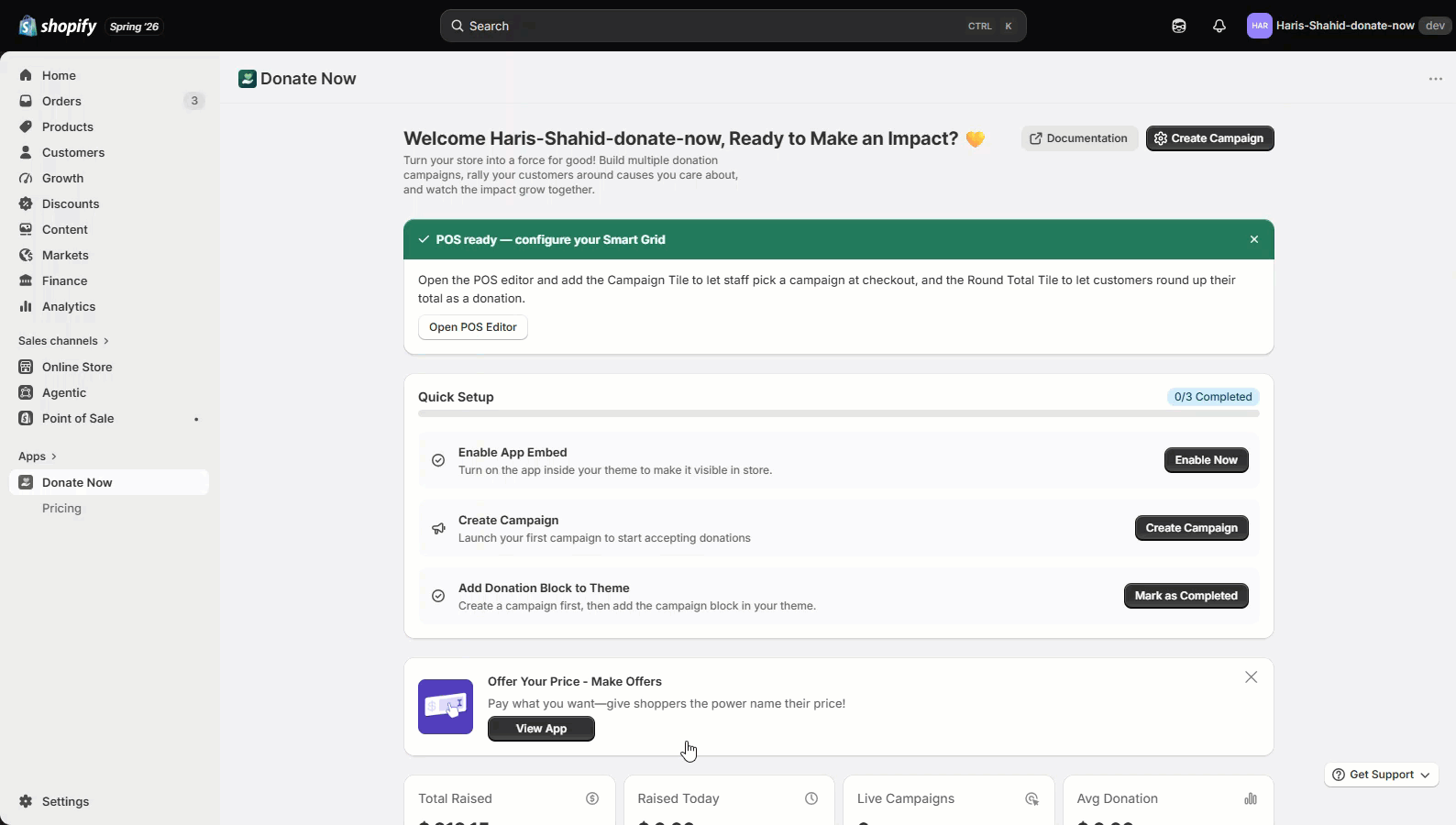The image size is (1456, 825).
Task: Click the Content icon in the sidebar
Action: pos(26,229)
